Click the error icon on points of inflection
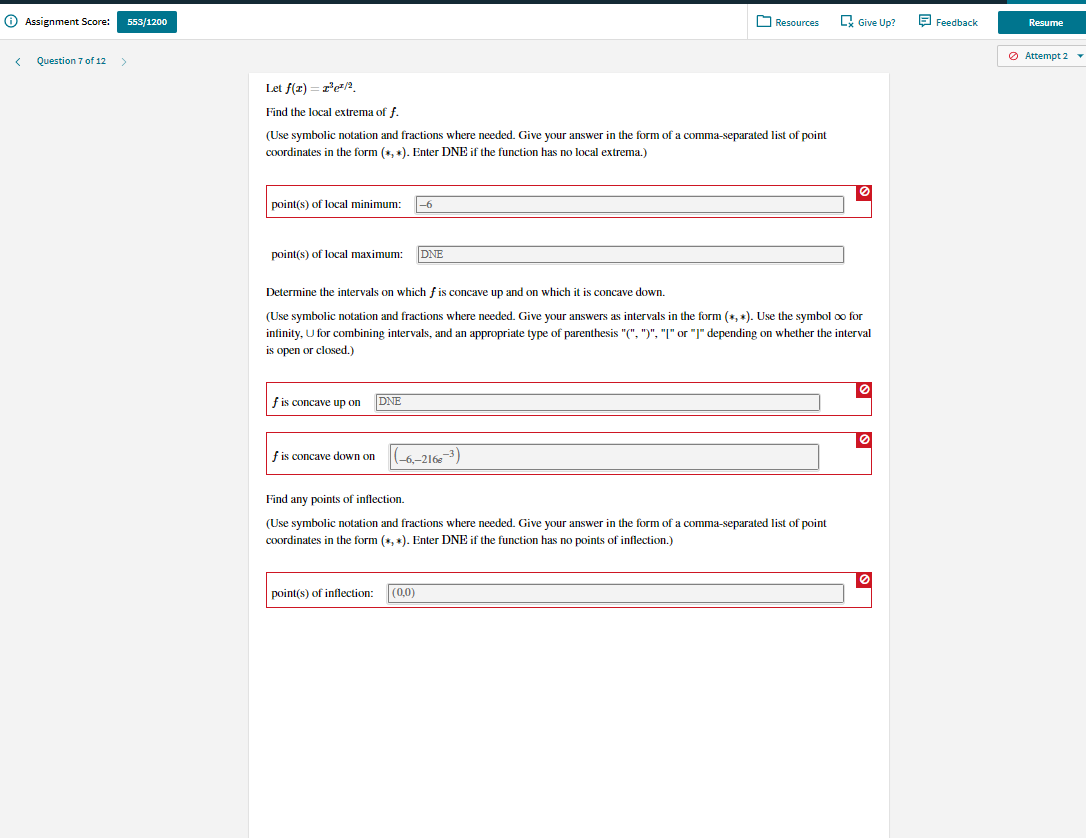 pos(863,580)
